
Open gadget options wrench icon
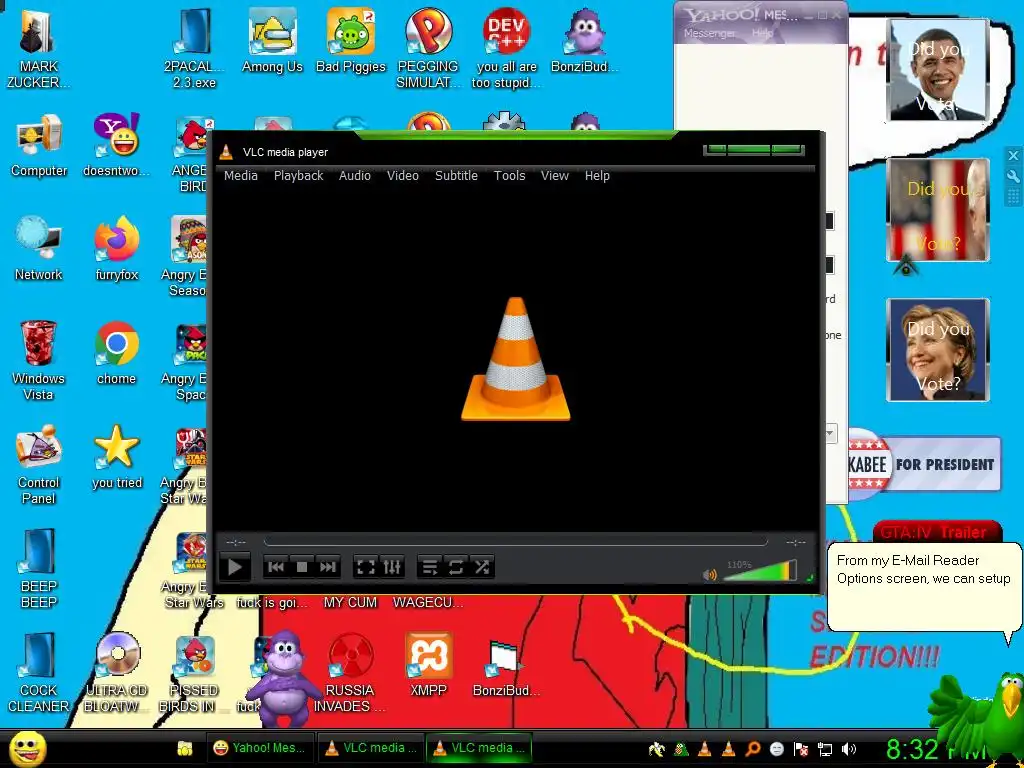1013,176
